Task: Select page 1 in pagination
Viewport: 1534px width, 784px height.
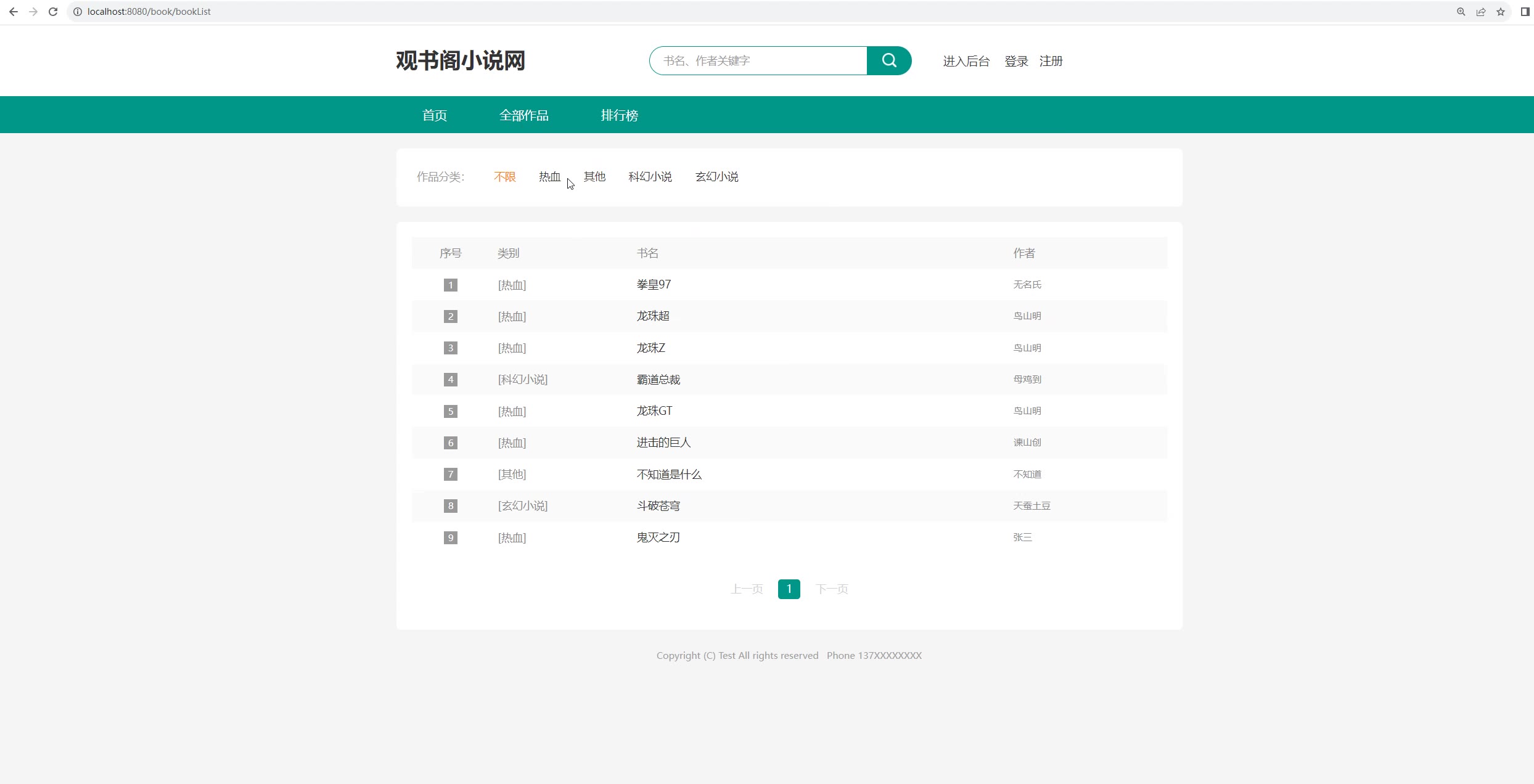Action: click(x=789, y=589)
